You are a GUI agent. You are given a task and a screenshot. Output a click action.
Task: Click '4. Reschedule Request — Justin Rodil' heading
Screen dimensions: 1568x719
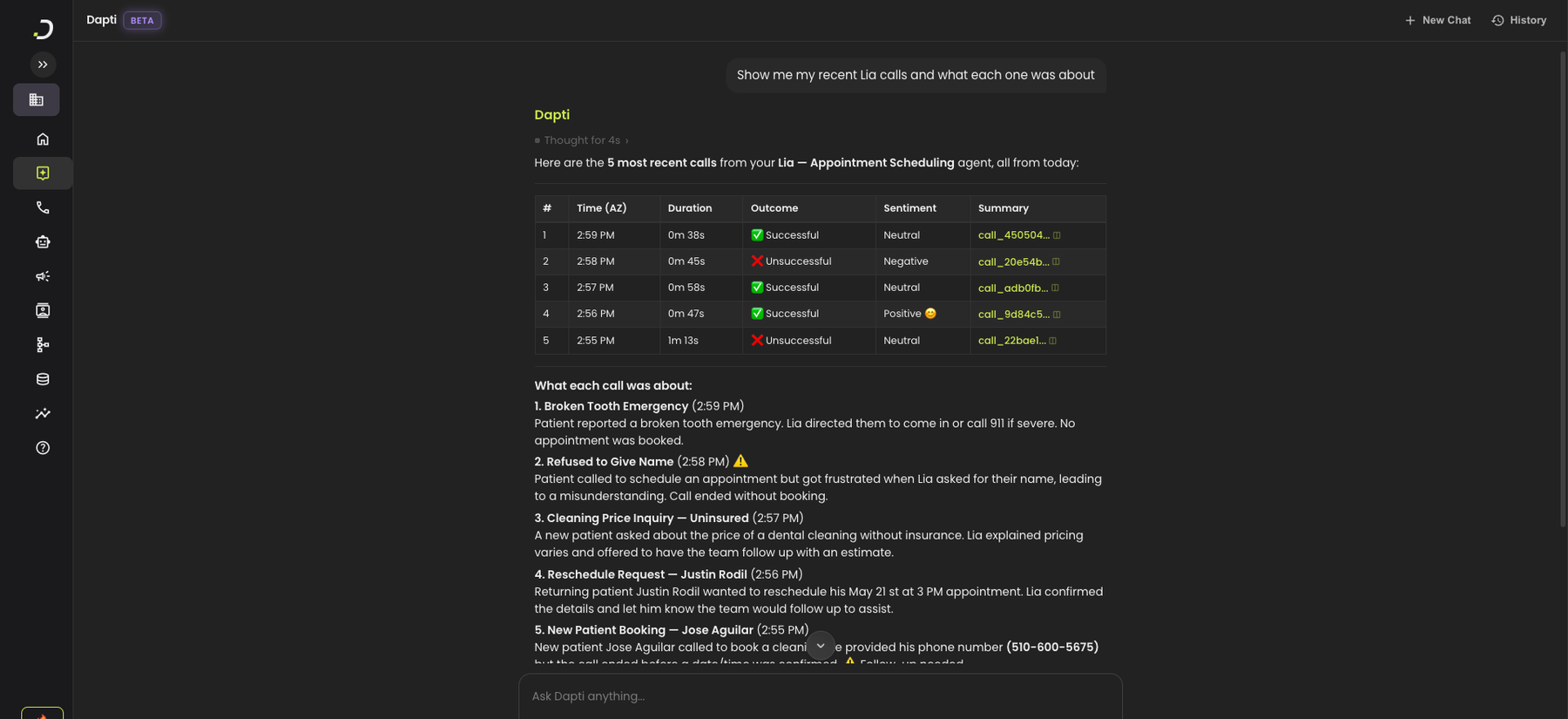click(x=640, y=574)
